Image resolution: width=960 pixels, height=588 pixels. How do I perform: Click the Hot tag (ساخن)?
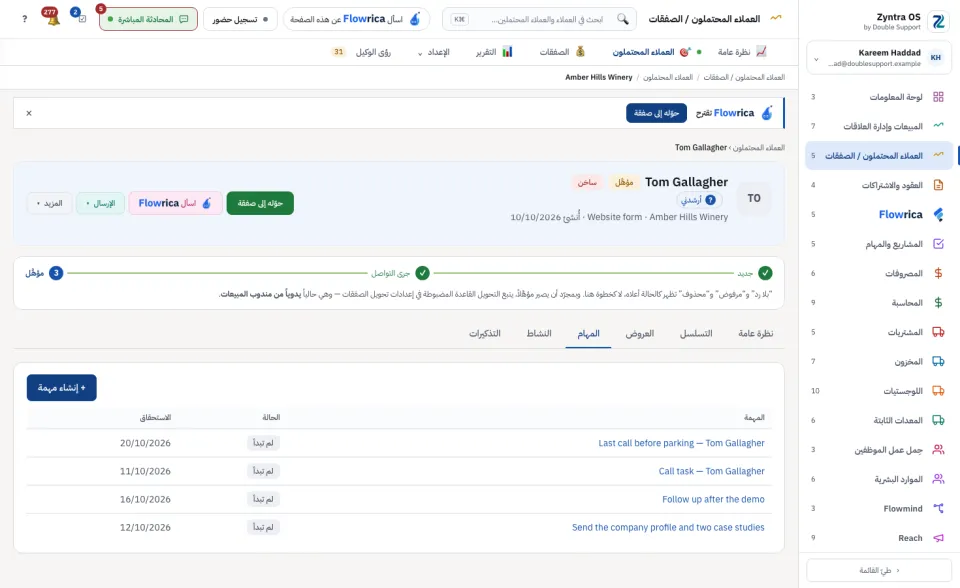coord(587,183)
